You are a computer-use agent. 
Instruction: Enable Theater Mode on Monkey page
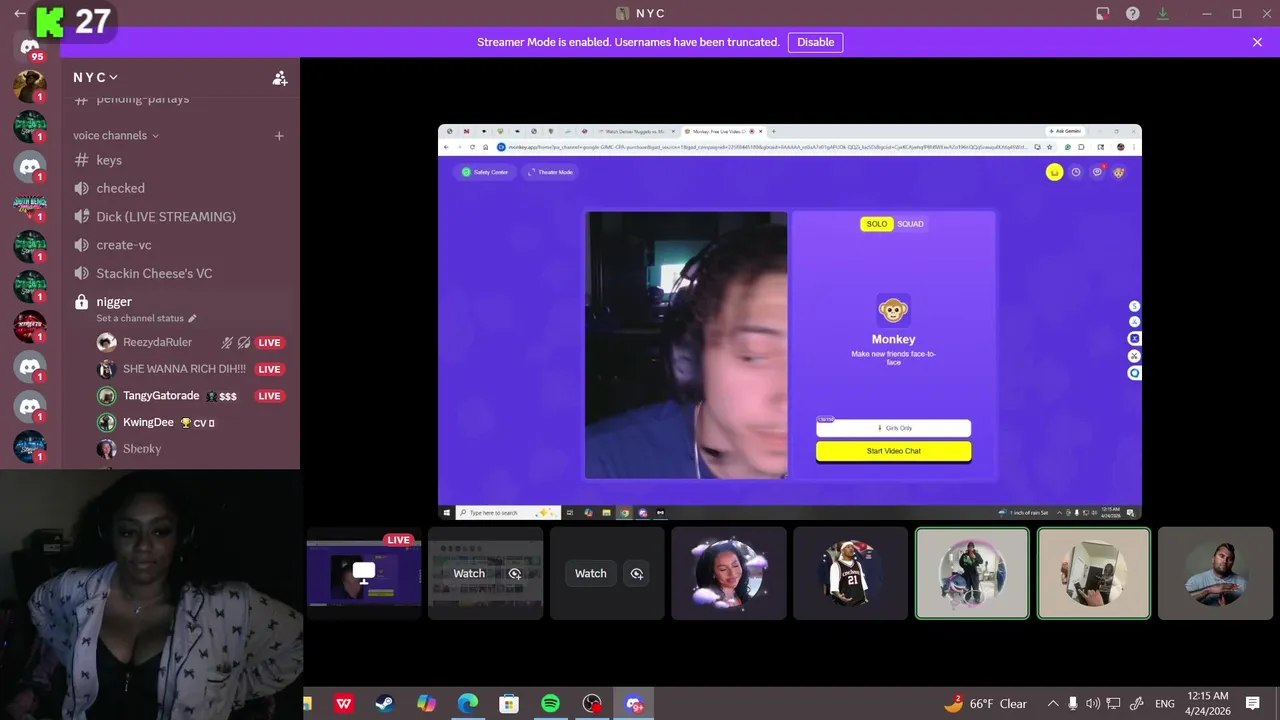(549, 172)
